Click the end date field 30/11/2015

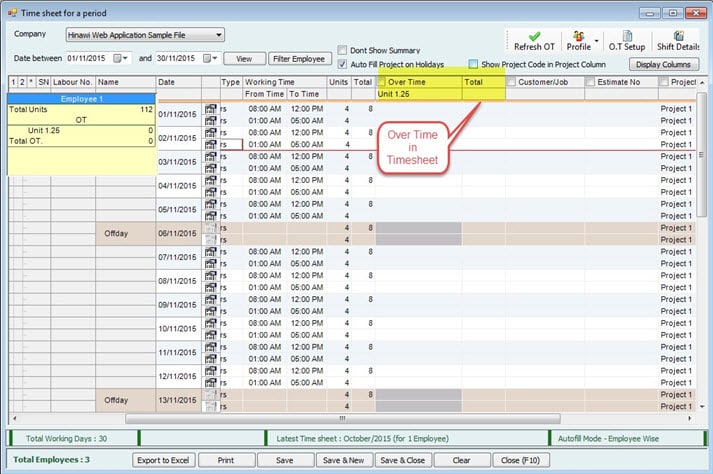178,58
